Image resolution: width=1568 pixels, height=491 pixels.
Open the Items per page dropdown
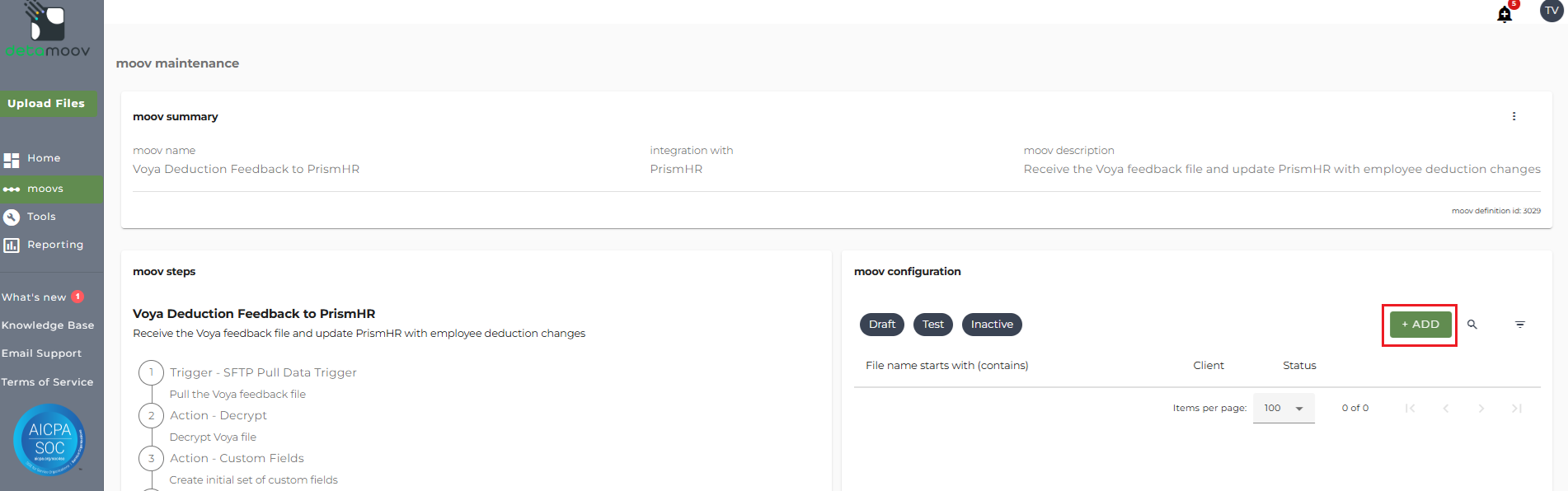[x=1284, y=409]
